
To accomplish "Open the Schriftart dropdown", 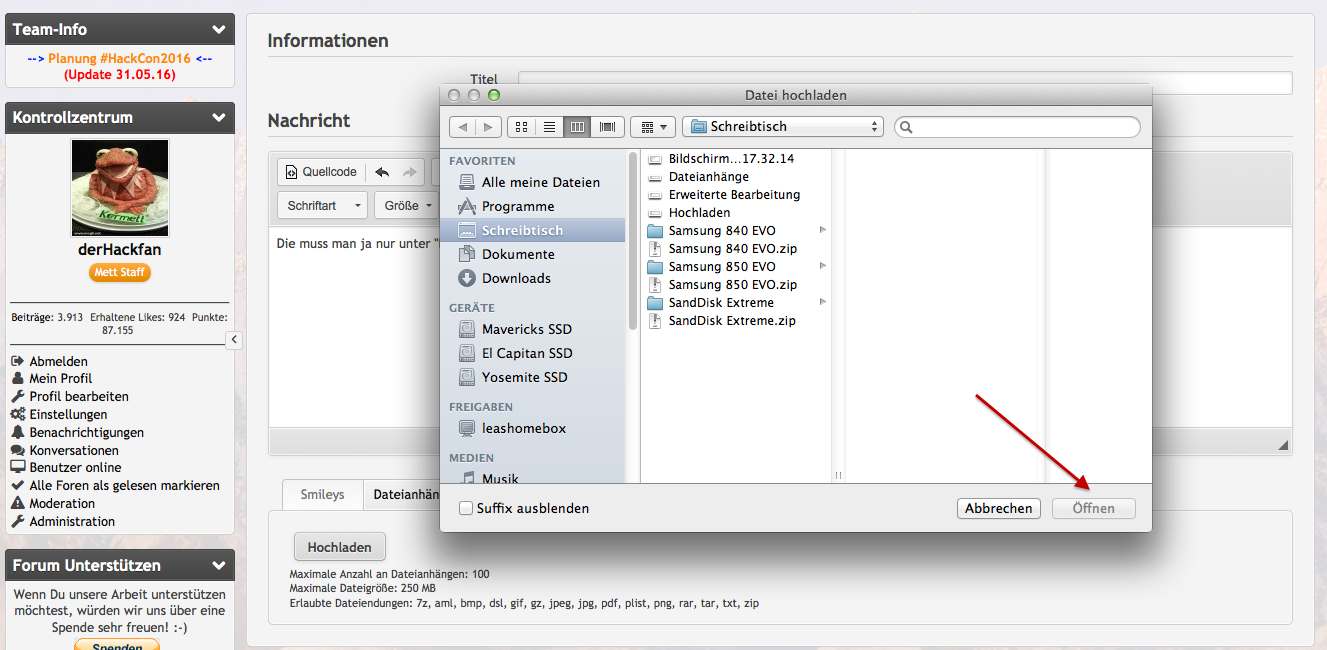I will [322, 206].
